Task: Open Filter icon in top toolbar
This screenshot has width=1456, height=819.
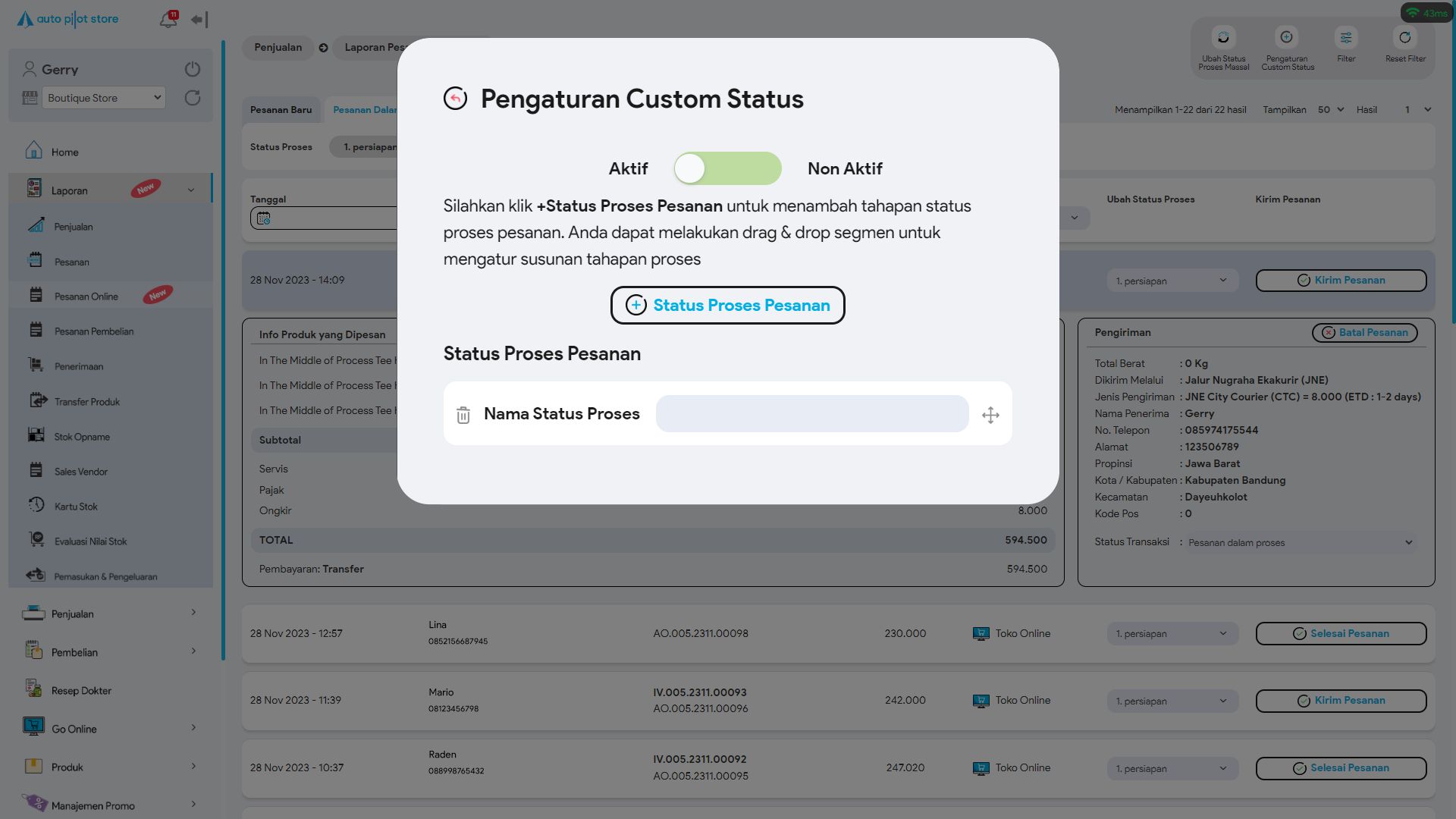Action: [x=1346, y=38]
